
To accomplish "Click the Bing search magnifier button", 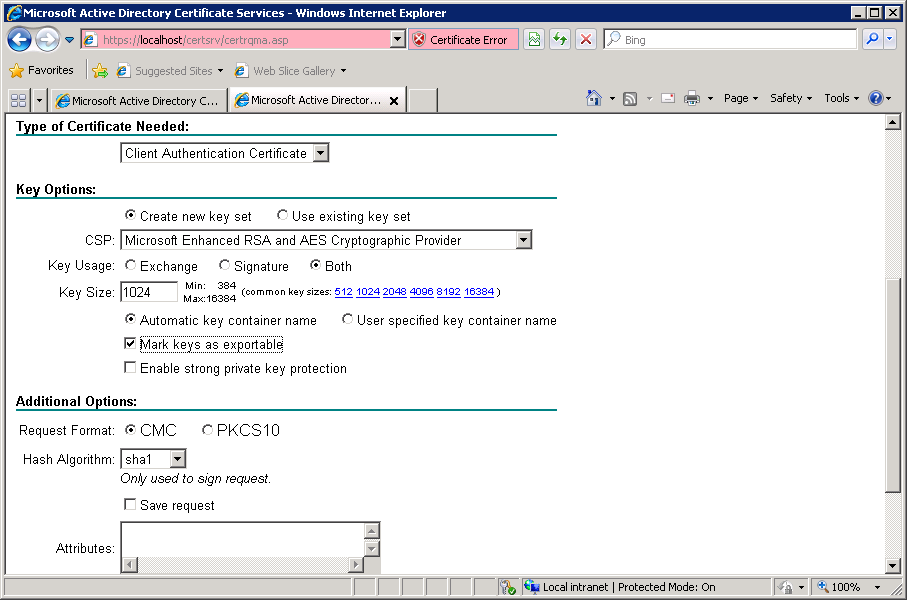I will [872, 39].
